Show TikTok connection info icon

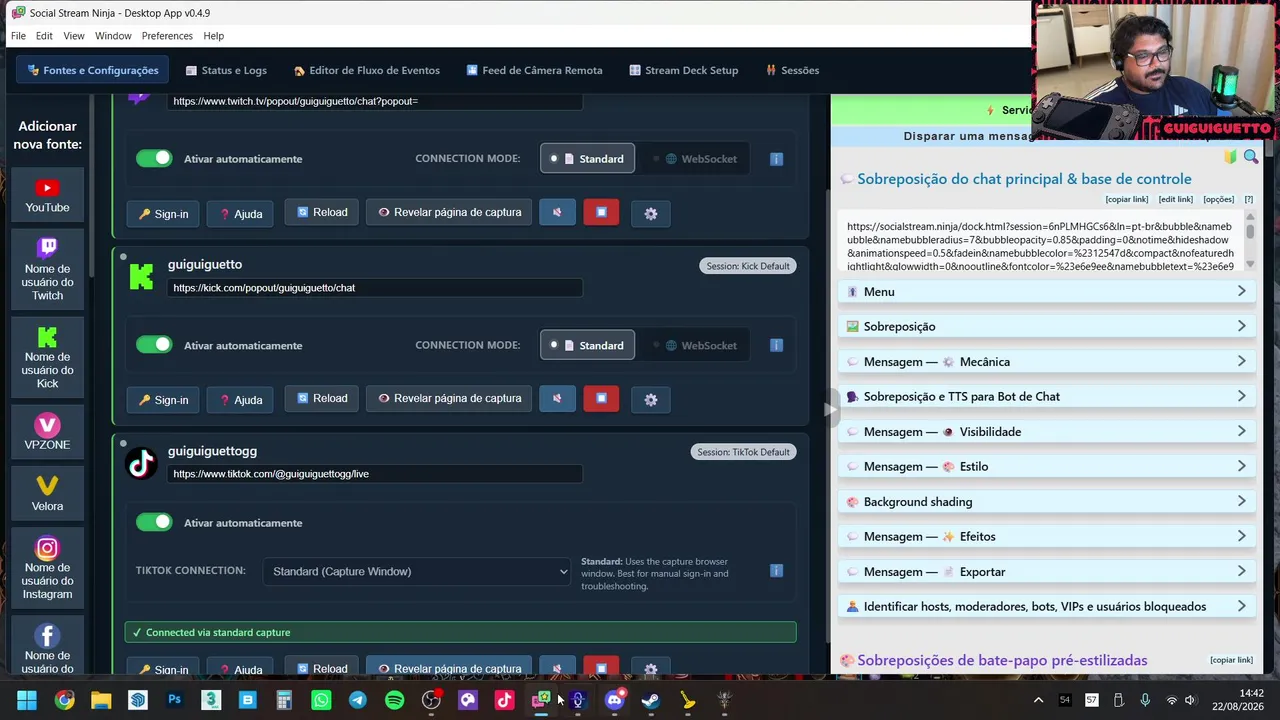pos(776,571)
